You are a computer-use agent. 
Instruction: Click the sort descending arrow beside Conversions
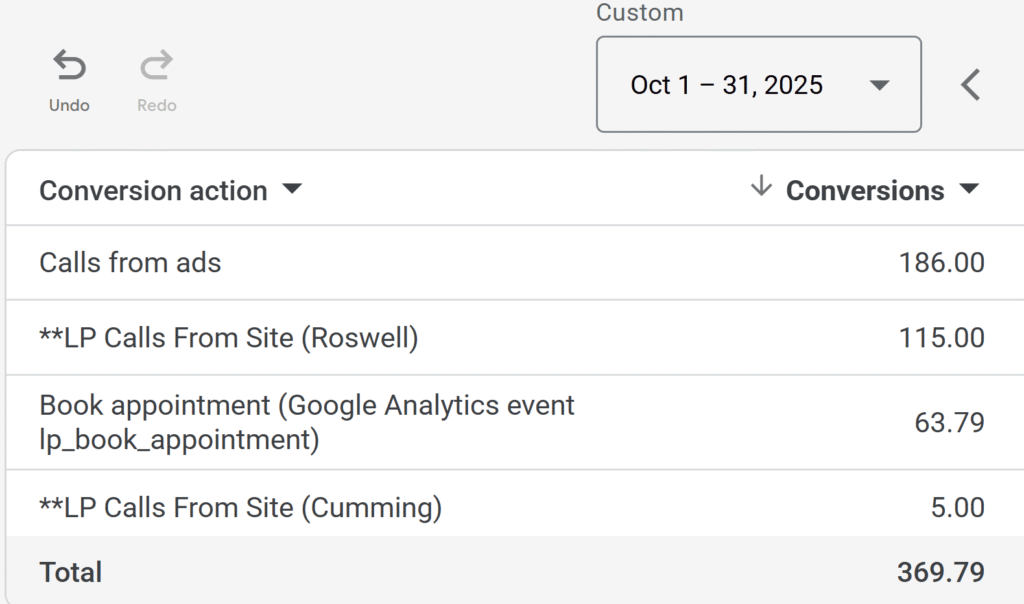(761, 187)
